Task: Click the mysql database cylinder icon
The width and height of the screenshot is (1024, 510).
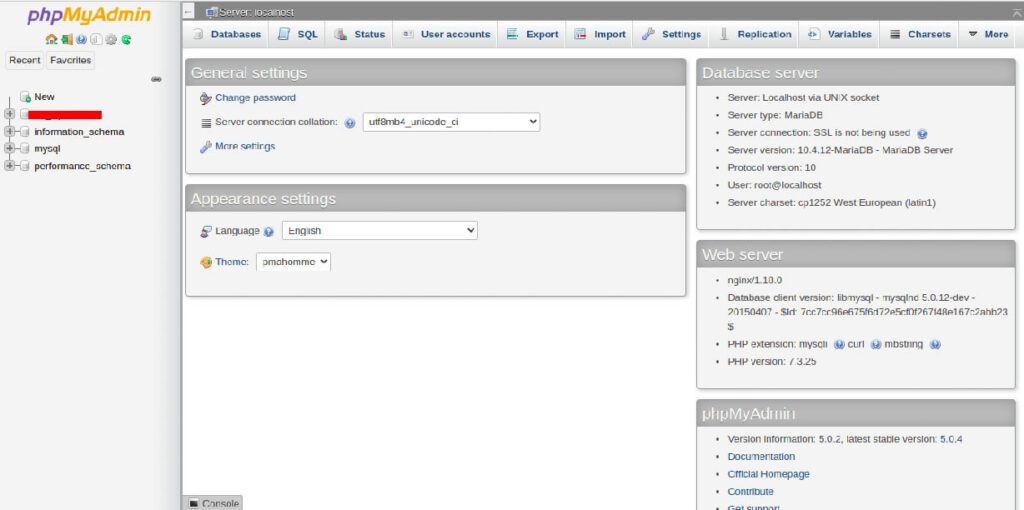Action: [x=25, y=148]
